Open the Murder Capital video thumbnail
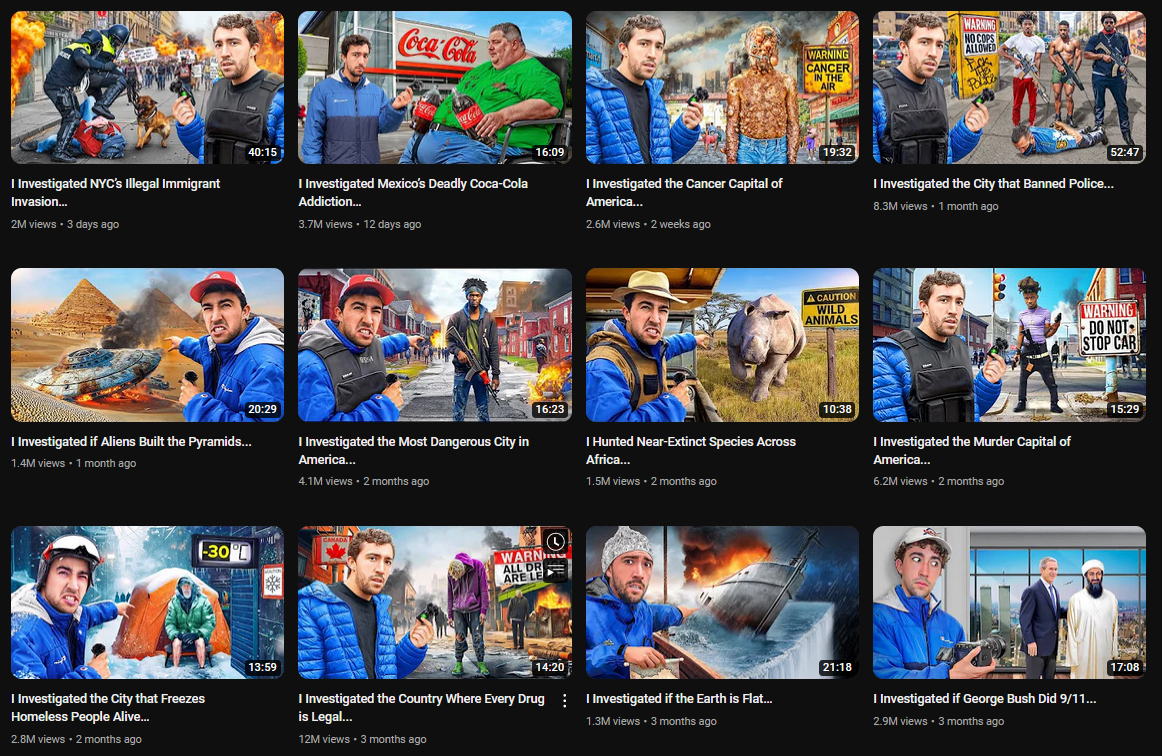 1009,345
